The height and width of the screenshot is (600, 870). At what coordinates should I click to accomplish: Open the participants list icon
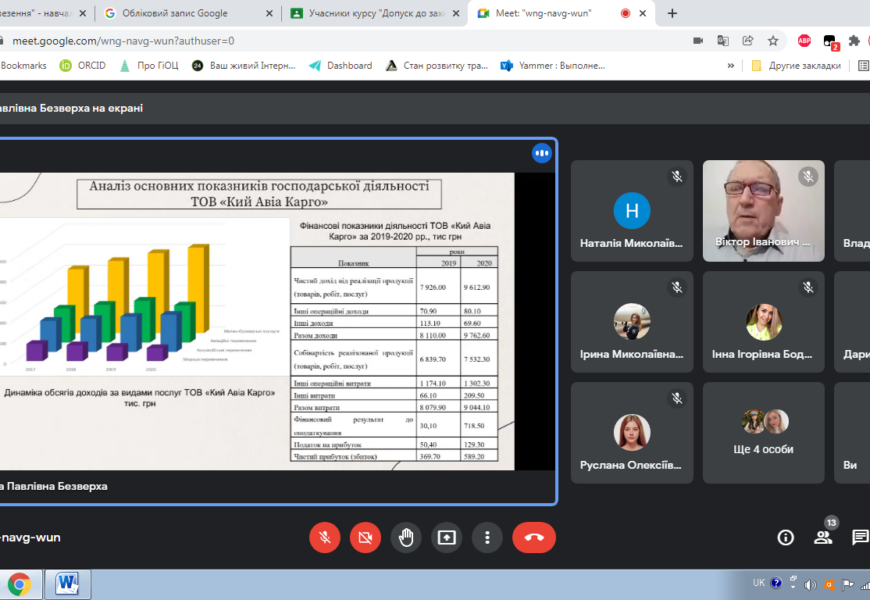[x=822, y=537]
